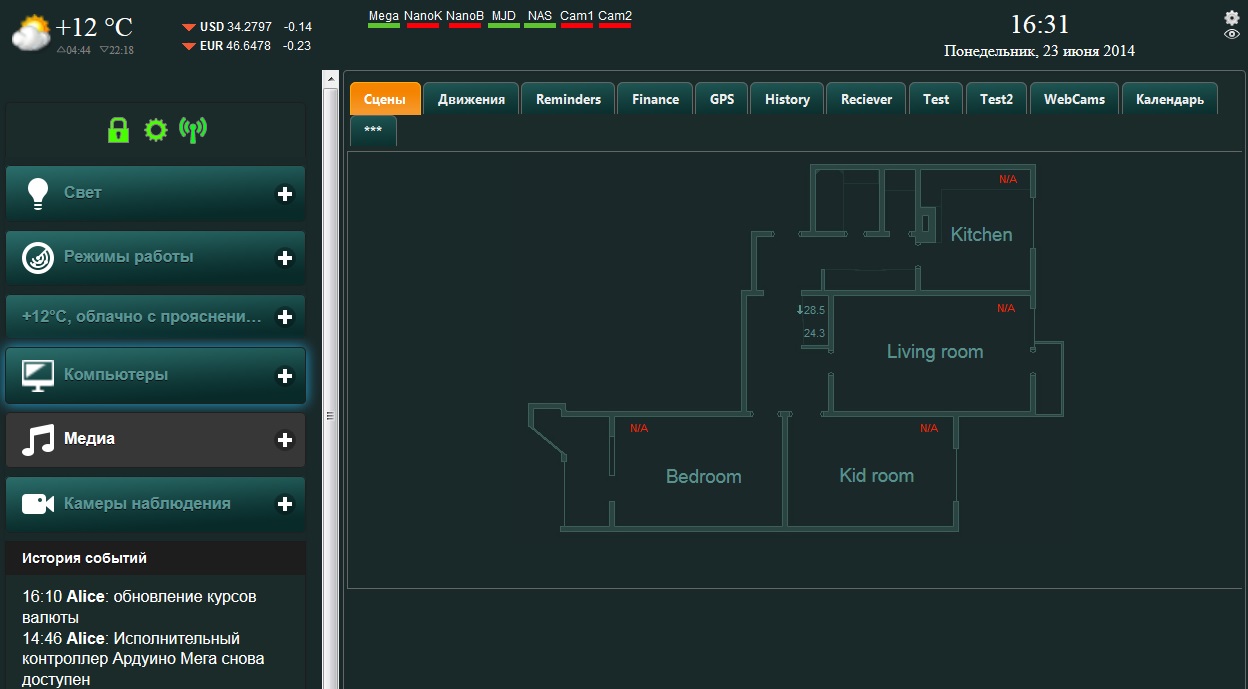Click the radar icon for Режимы работы
The image size is (1248, 689).
(x=38, y=257)
